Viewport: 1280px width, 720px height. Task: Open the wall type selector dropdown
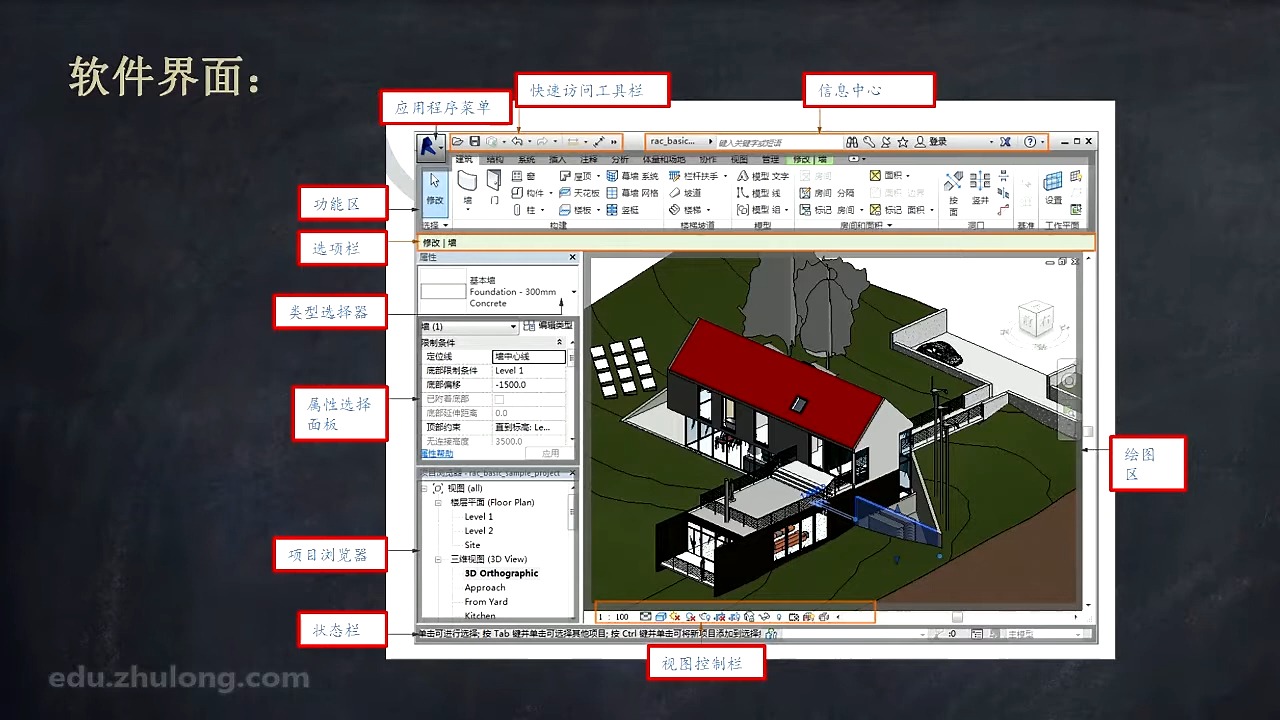click(574, 292)
